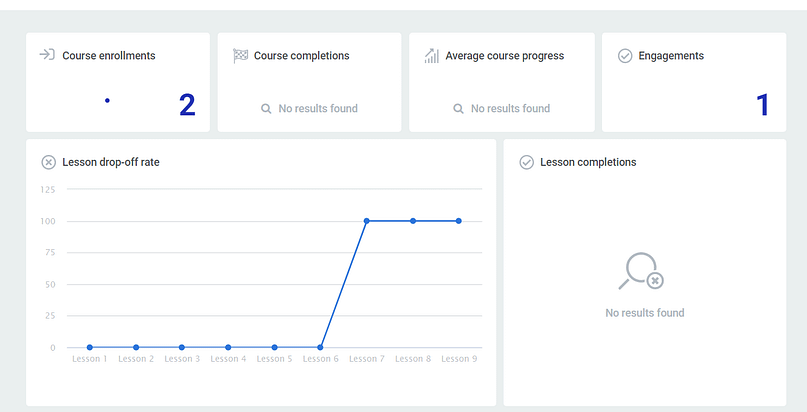Image resolution: width=807 pixels, height=412 pixels.
Task: Select the Lesson 6 data point
Action: click(320, 347)
